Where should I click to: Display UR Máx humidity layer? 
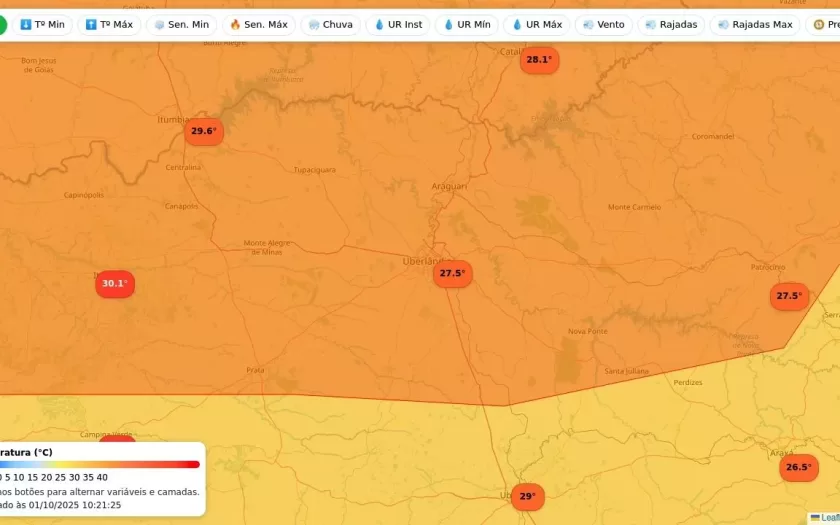pos(536,24)
